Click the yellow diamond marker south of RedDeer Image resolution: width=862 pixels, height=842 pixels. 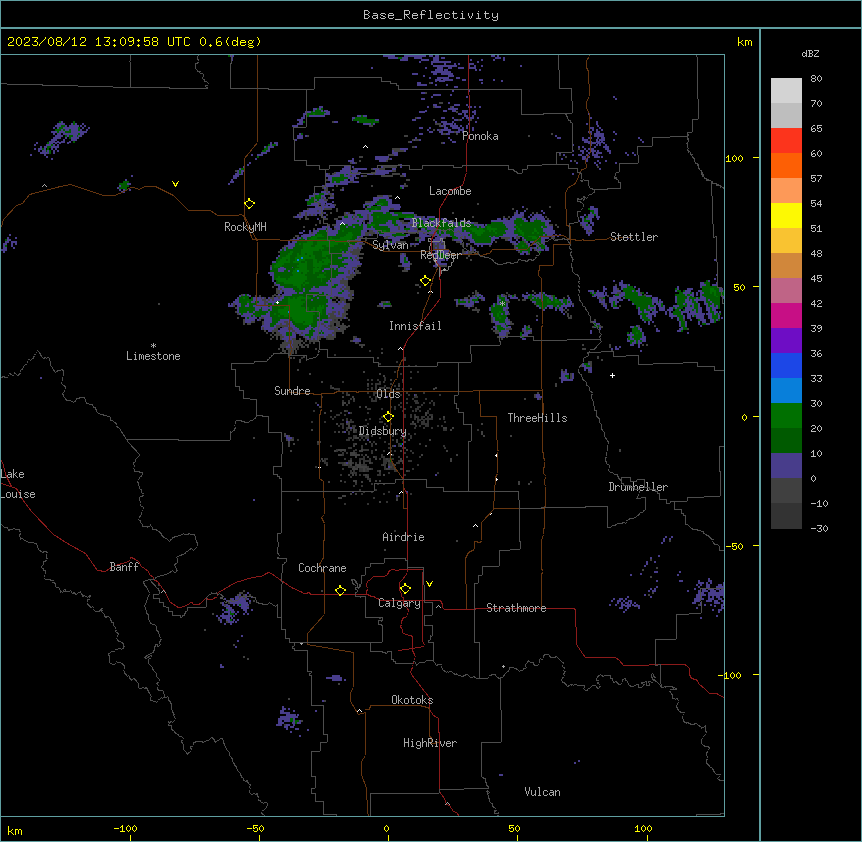(x=426, y=281)
